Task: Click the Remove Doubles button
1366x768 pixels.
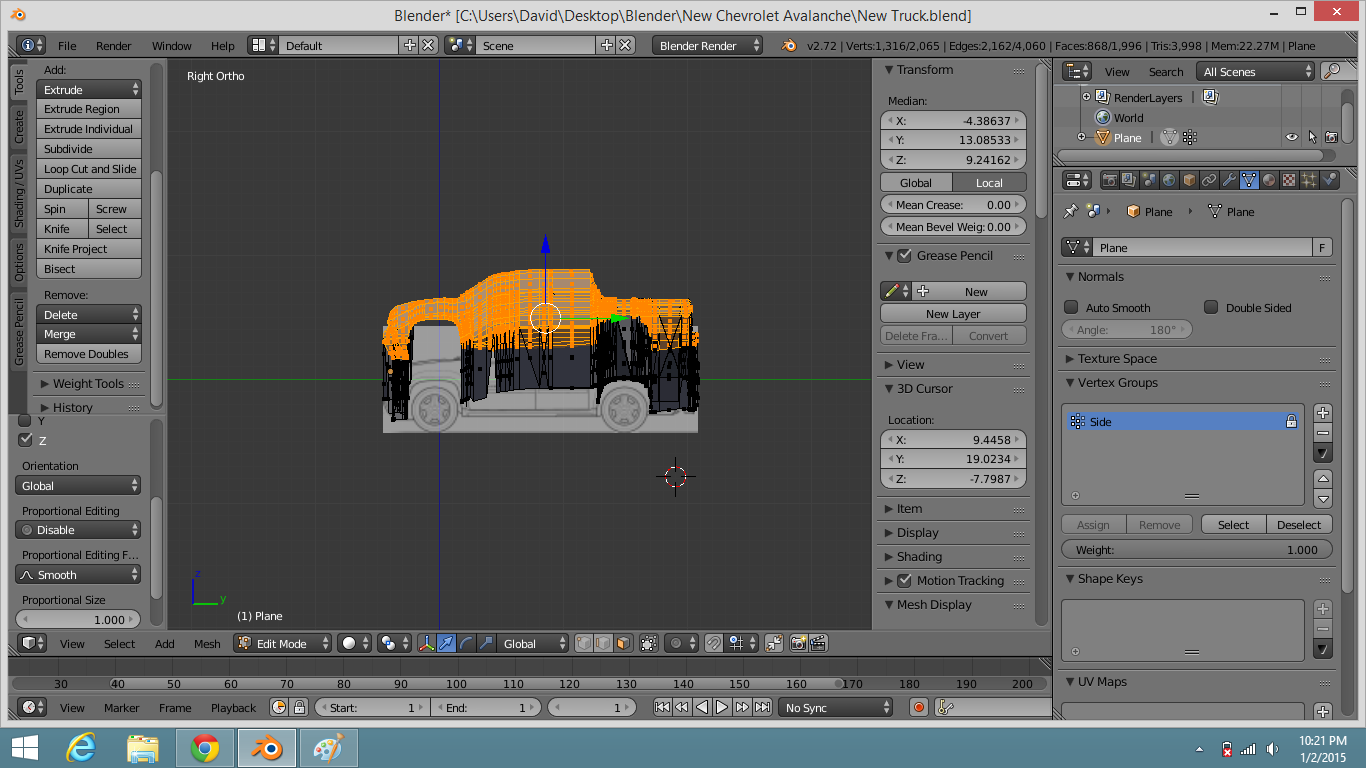Action: point(89,354)
